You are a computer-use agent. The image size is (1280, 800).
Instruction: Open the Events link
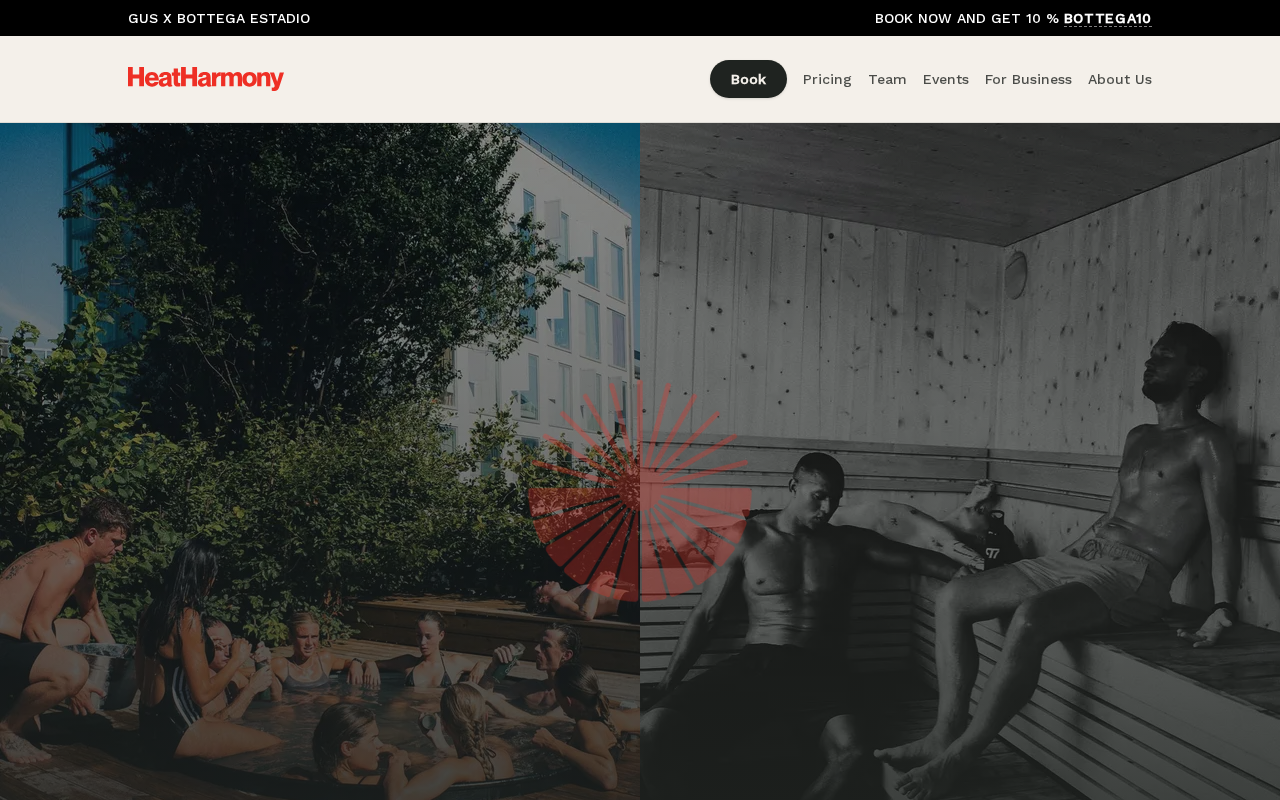[x=946, y=79]
